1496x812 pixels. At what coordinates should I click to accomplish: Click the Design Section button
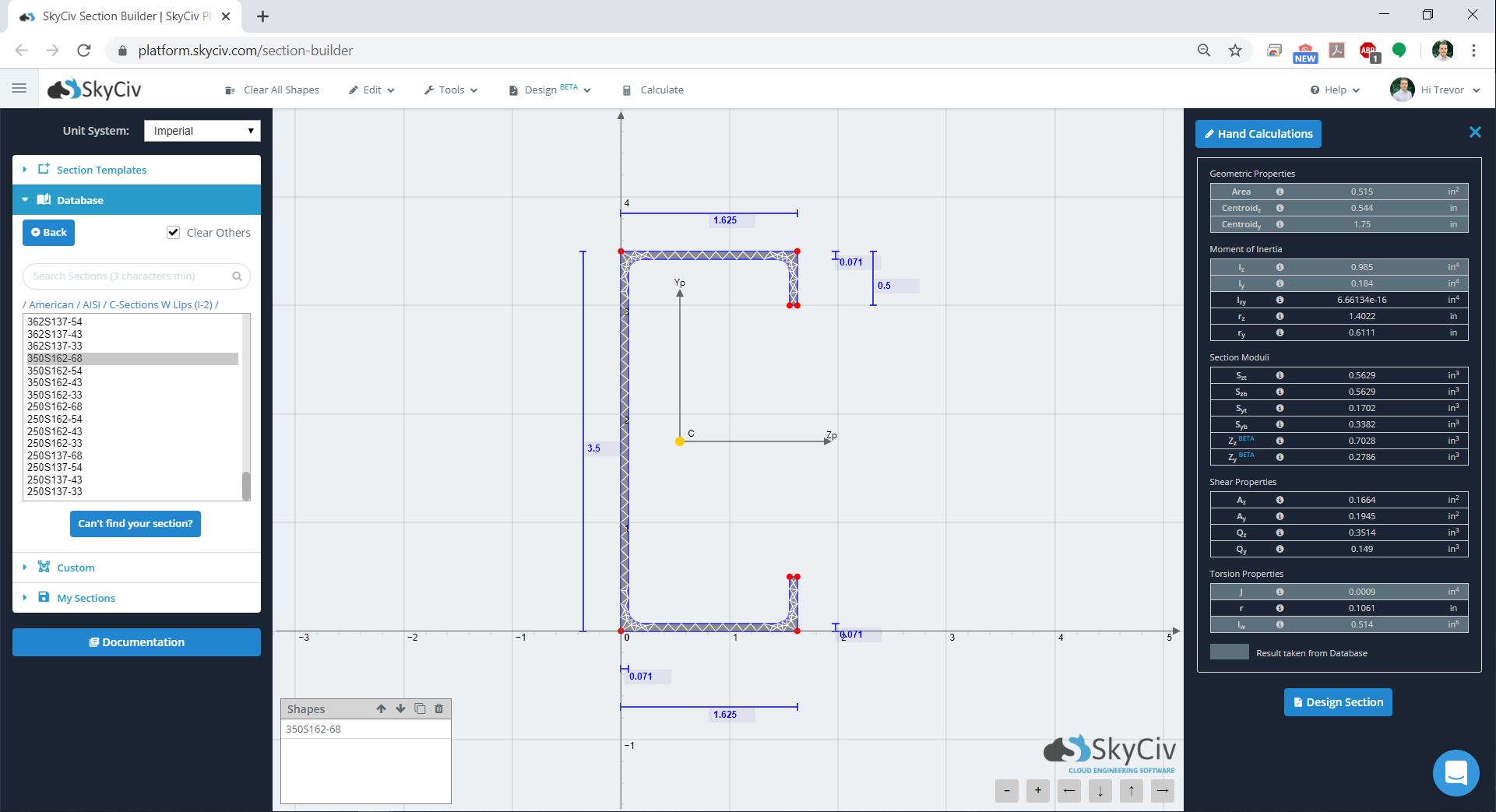pos(1338,702)
